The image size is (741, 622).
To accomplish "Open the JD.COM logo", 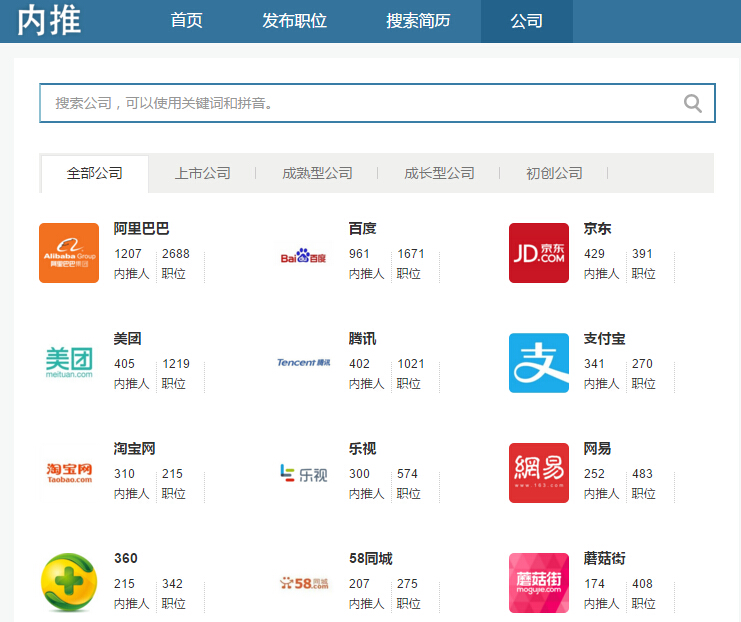I will click(x=539, y=253).
